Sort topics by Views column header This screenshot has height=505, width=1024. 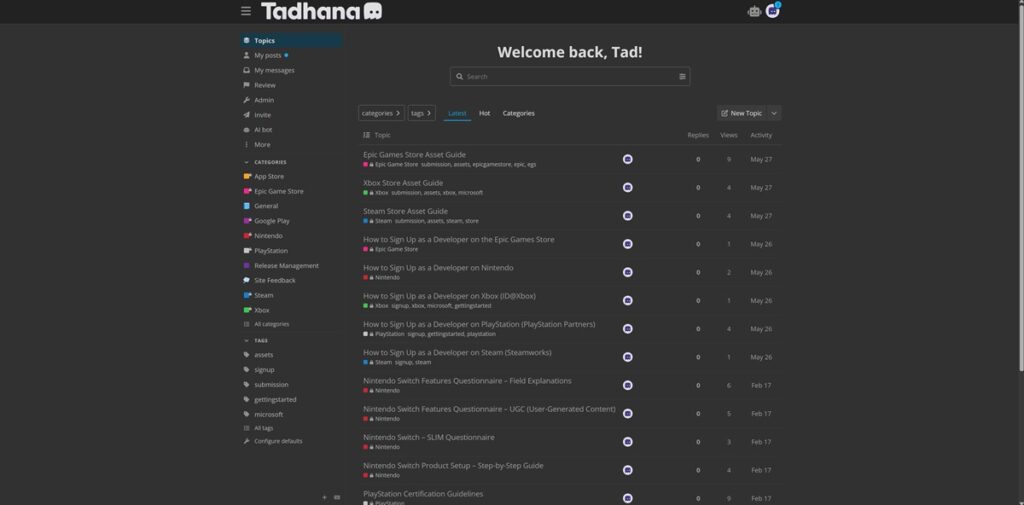coord(729,135)
